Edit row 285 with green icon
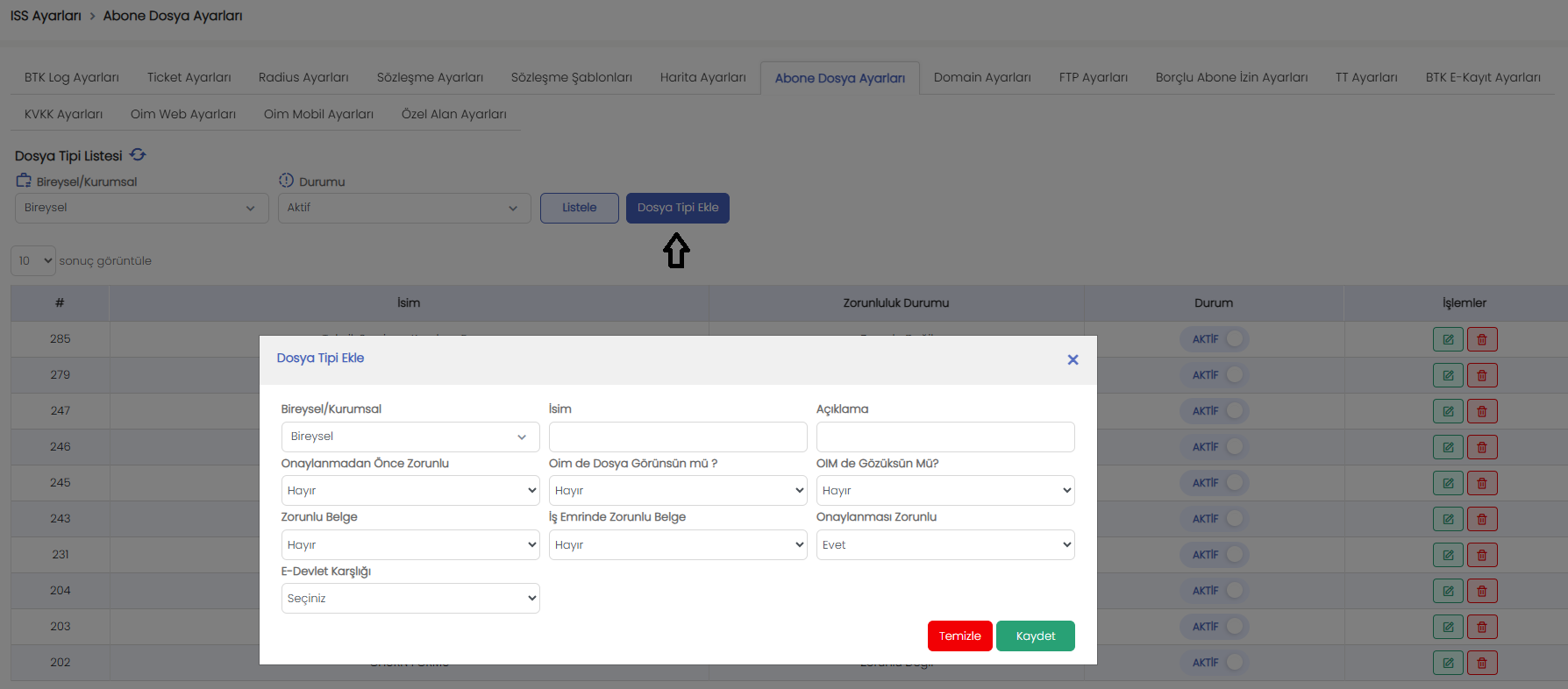The image size is (1568, 689). pos(1448,339)
